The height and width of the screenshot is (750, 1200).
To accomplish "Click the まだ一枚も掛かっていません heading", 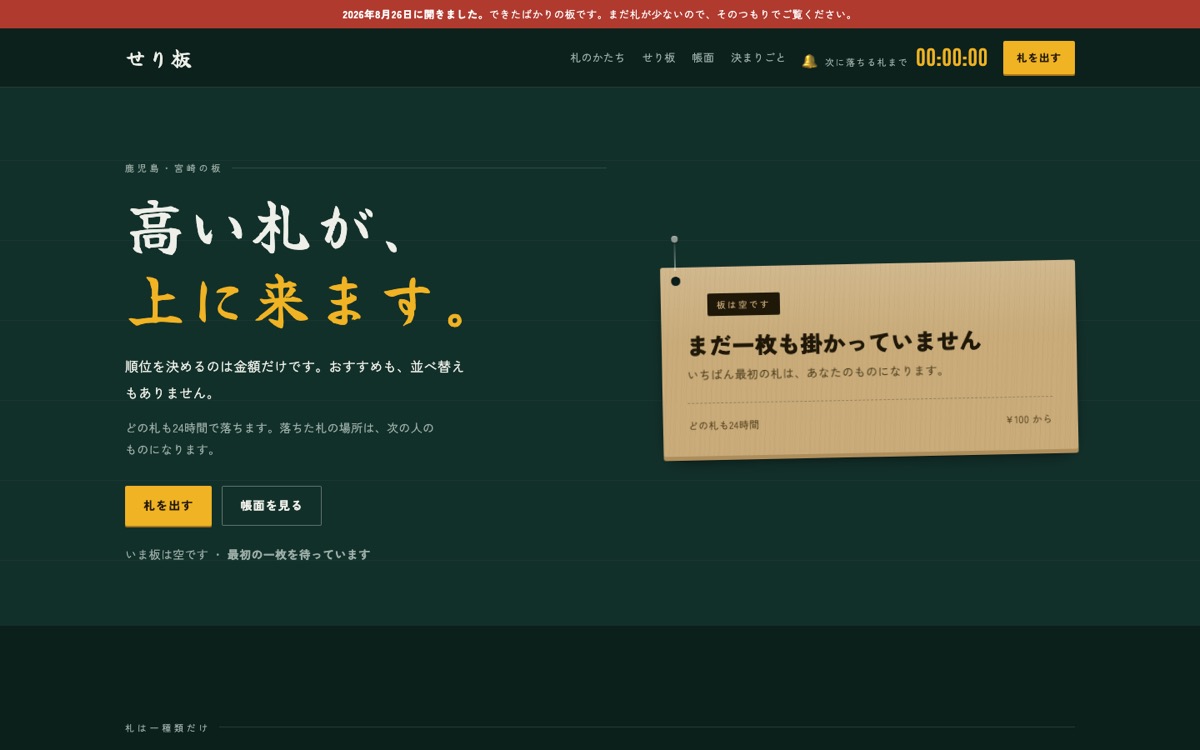I will [834, 342].
